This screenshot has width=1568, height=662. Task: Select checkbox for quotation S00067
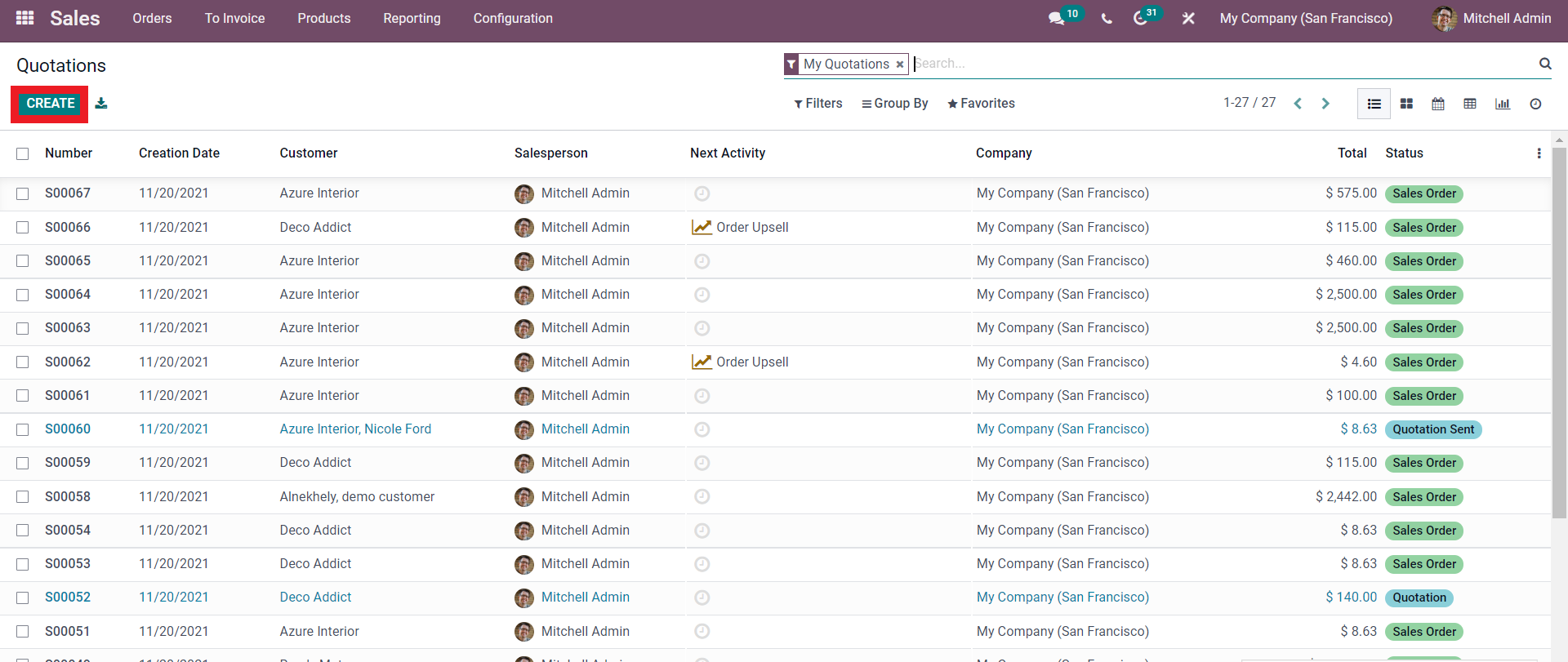coord(23,193)
